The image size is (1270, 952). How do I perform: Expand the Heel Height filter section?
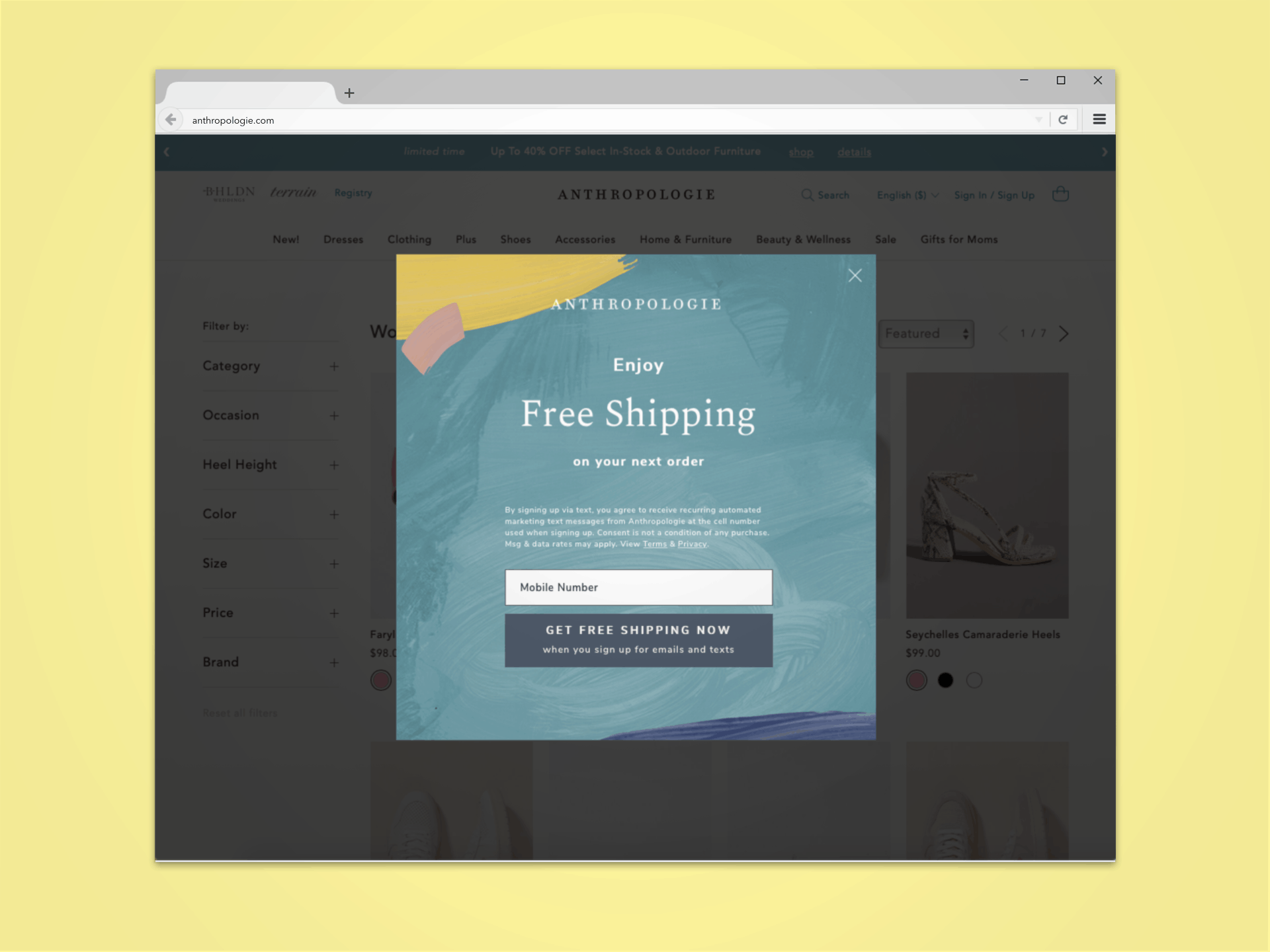pos(335,463)
